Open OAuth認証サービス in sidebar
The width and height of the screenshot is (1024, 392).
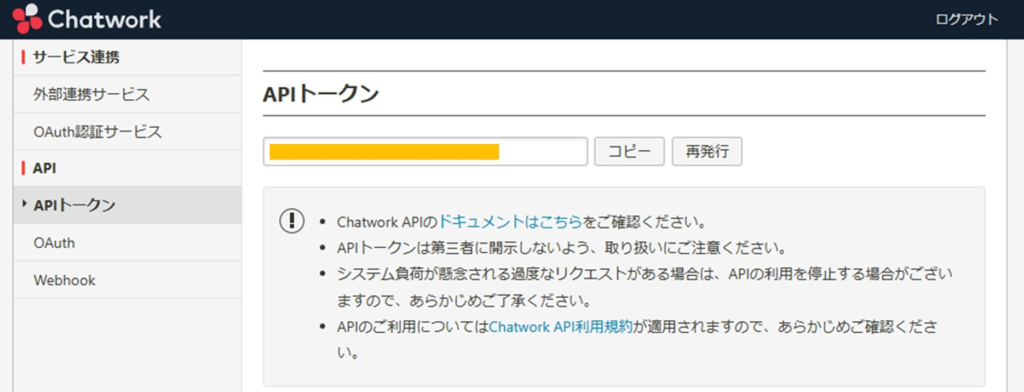127,131
